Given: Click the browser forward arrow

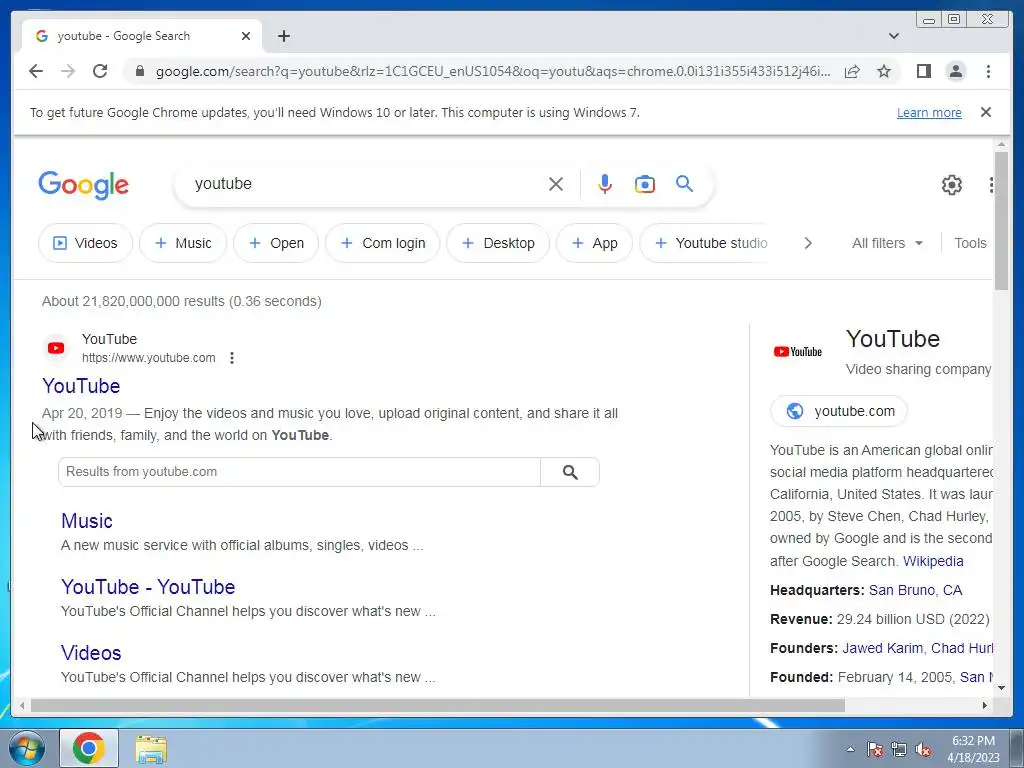Looking at the screenshot, I should pos(68,71).
